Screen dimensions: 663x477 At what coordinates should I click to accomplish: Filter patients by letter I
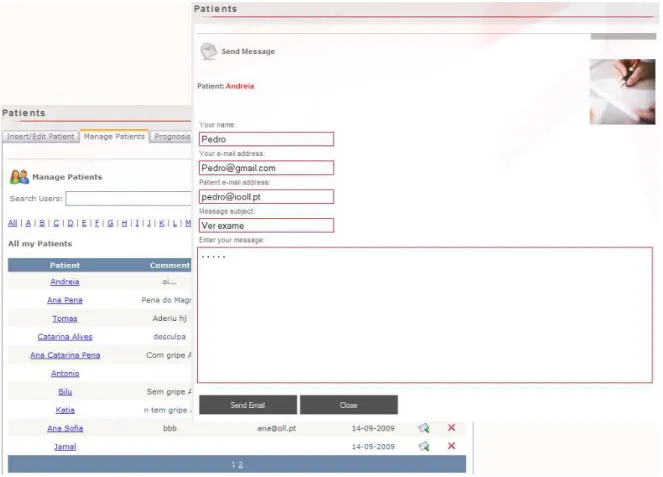[x=137, y=223]
